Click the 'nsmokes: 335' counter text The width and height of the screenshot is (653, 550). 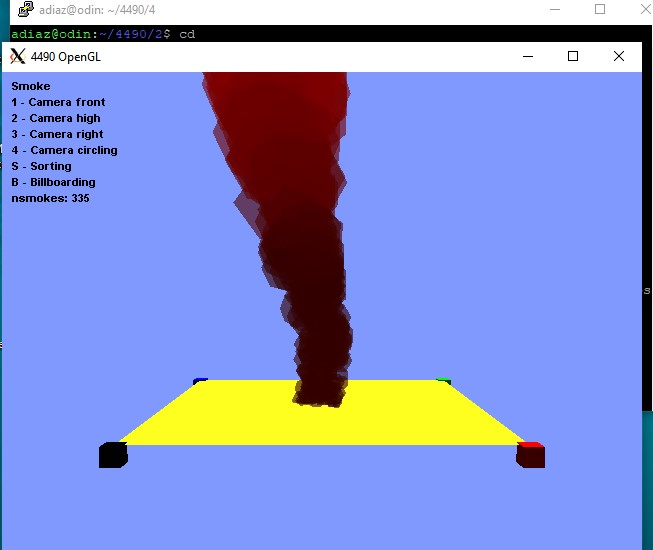click(50, 198)
